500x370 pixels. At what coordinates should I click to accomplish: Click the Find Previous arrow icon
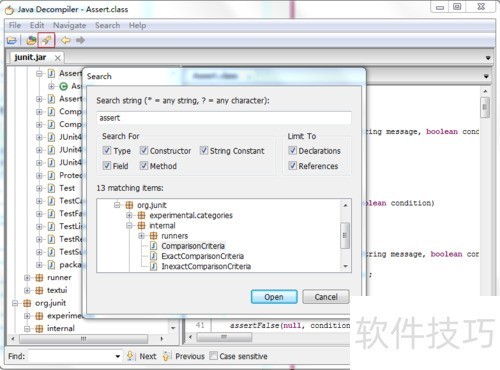166,356
